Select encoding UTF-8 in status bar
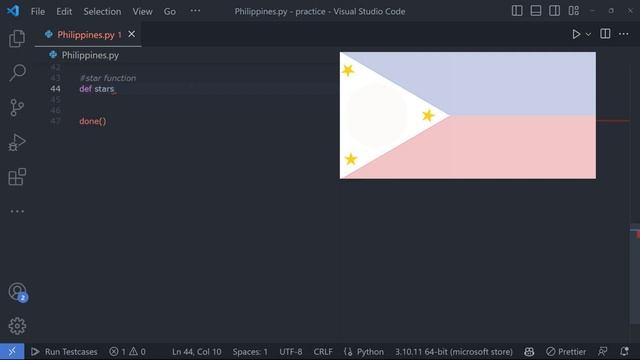The image size is (640, 360). pos(291,351)
